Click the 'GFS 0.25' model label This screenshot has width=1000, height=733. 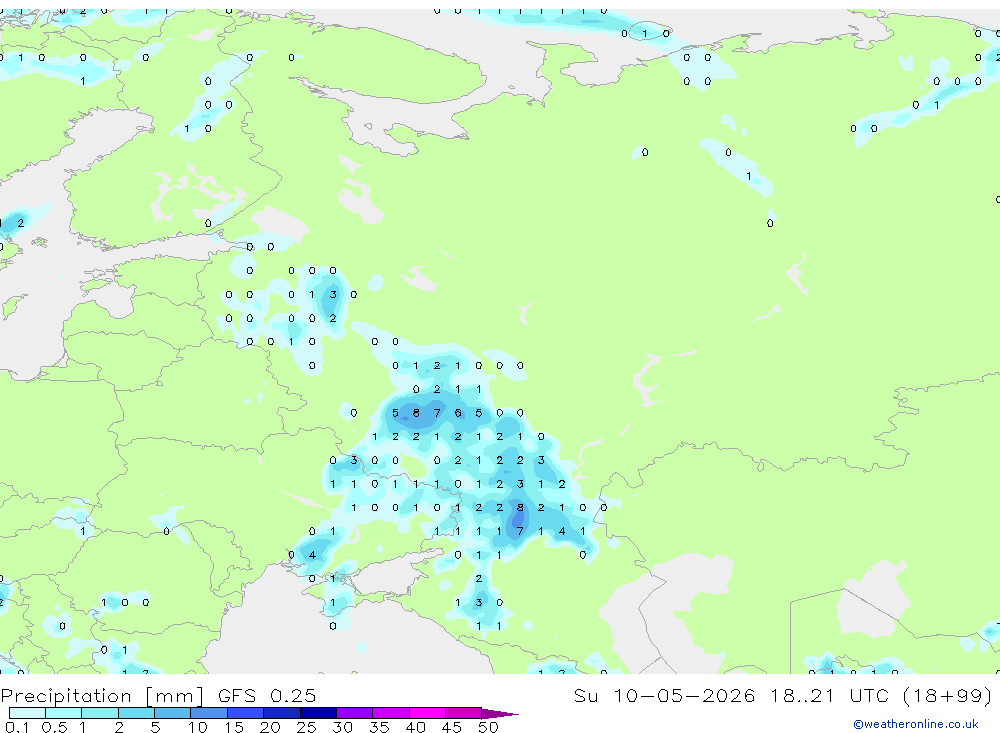coord(267,695)
